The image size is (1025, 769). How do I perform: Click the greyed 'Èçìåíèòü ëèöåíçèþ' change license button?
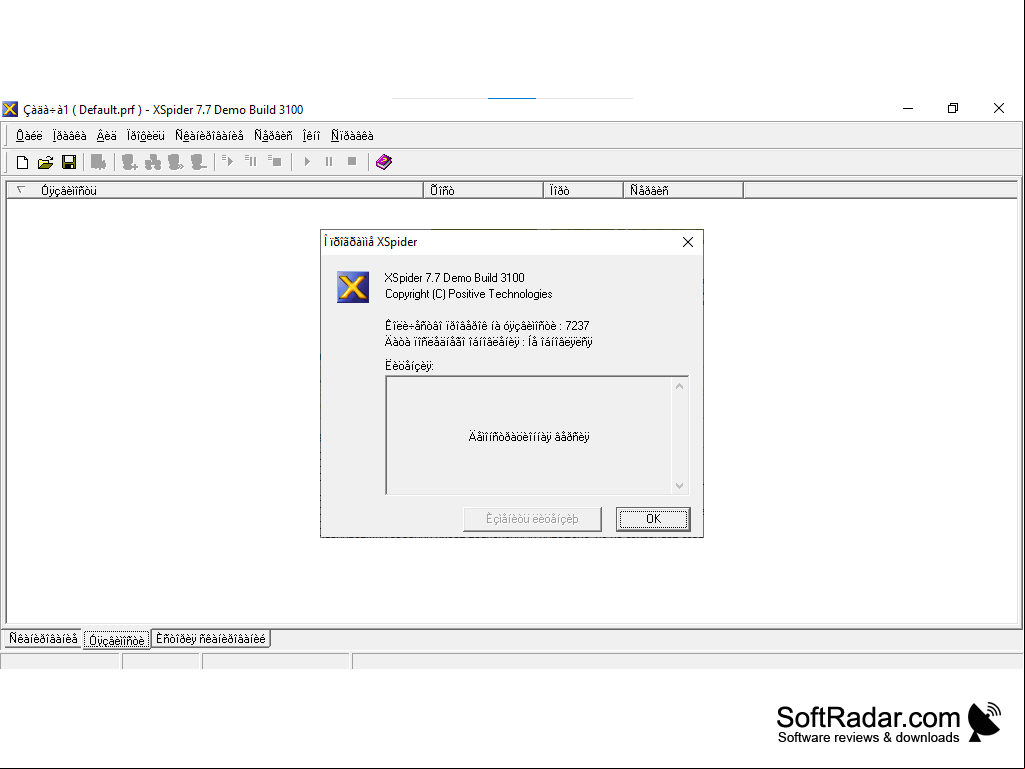coord(532,519)
